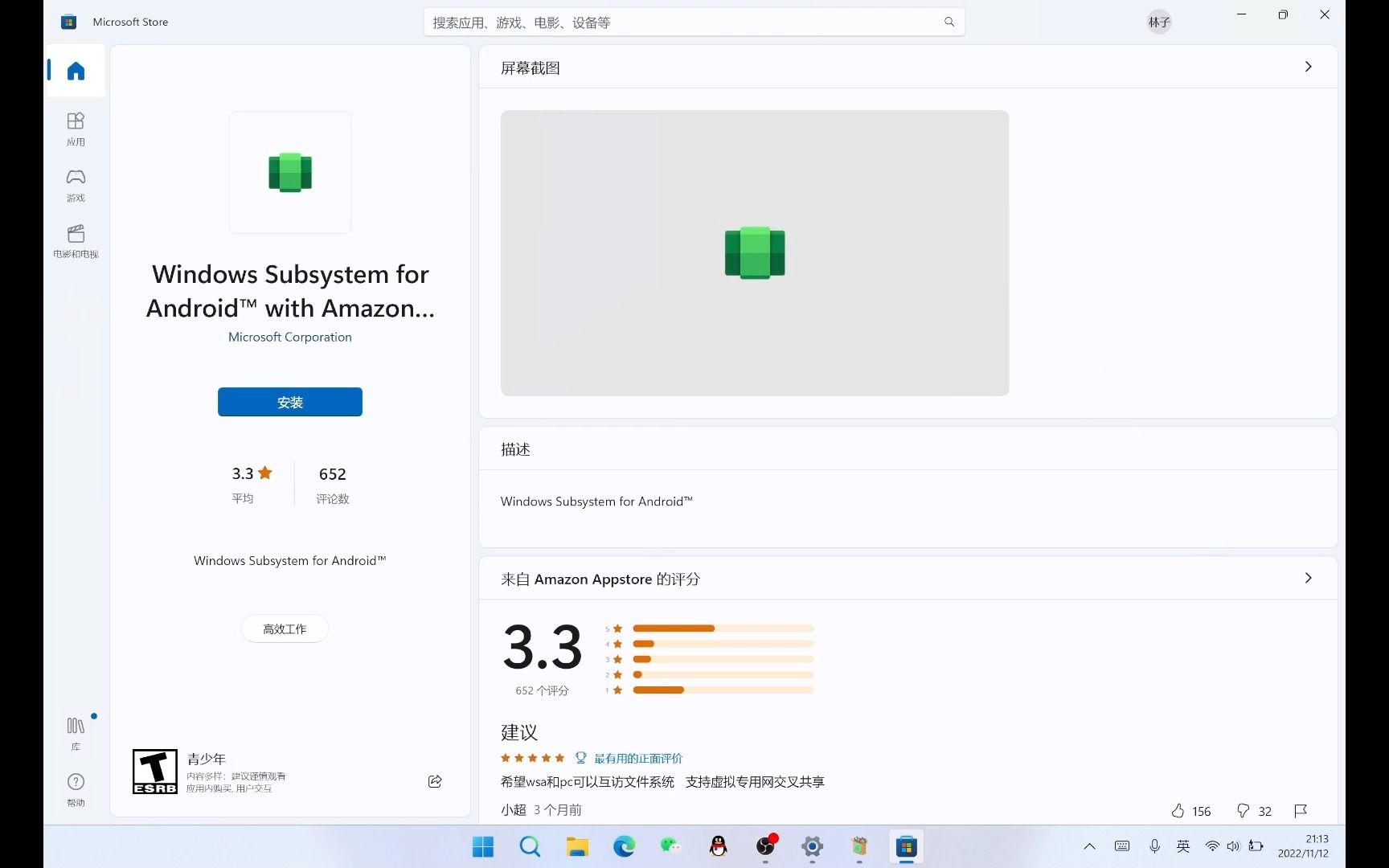
Task: Open the Microsoft Corporation publisher link
Action: pyautogui.click(x=290, y=337)
